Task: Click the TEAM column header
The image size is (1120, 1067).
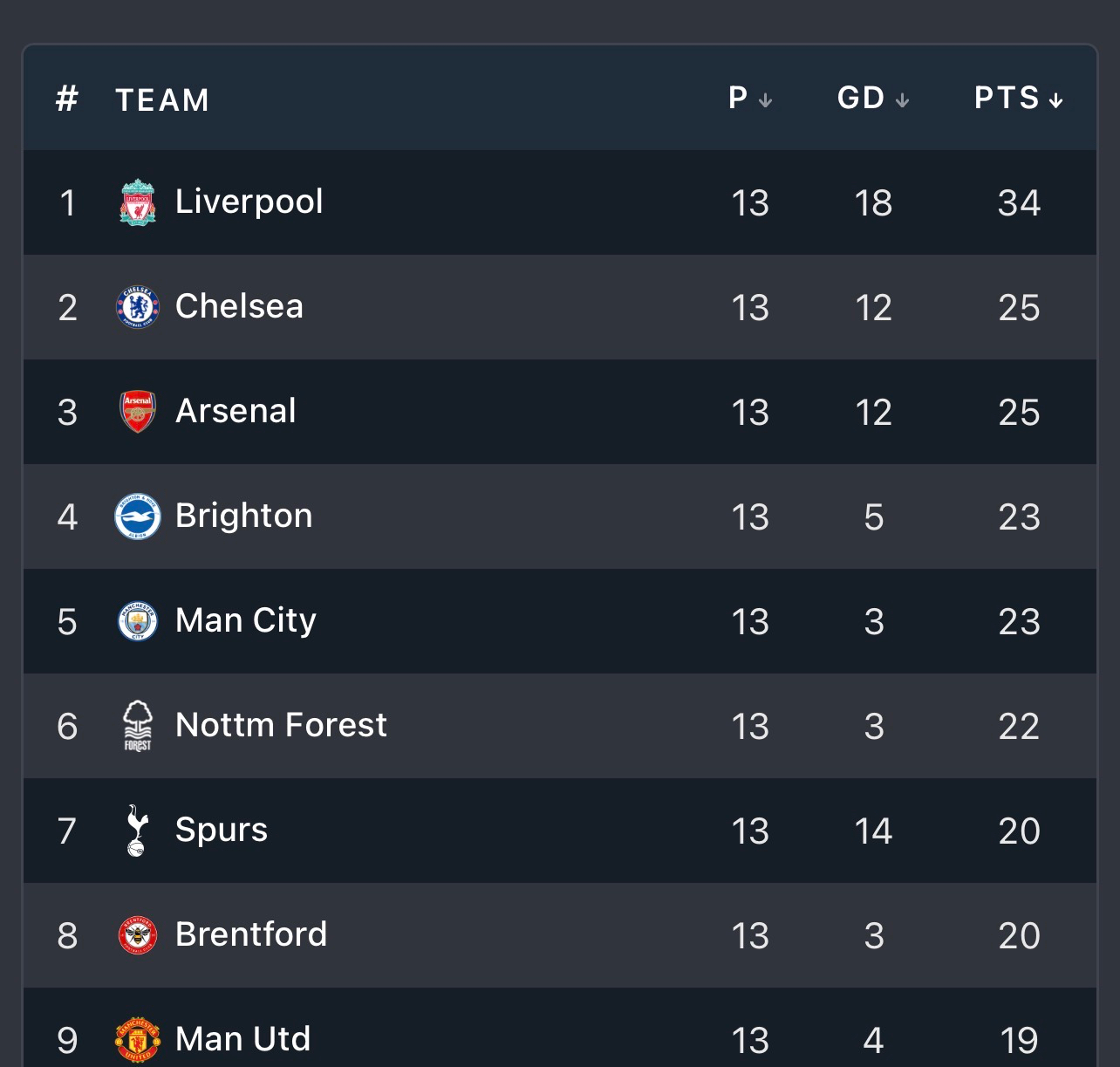Action: pyautogui.click(x=162, y=100)
